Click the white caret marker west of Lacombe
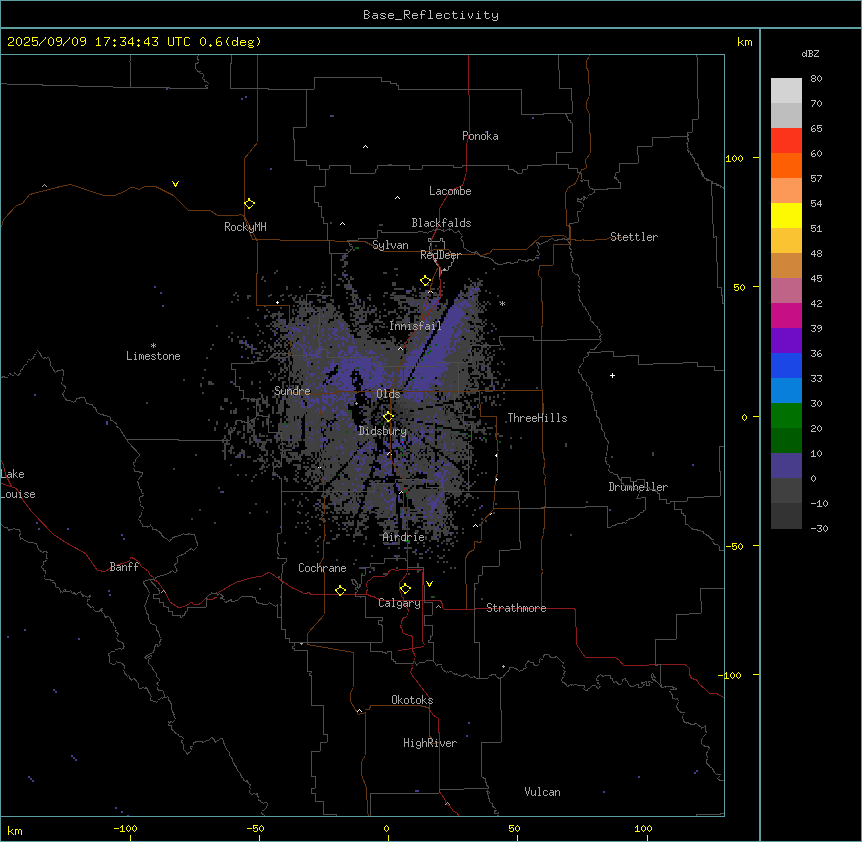The width and height of the screenshot is (862, 842). [x=397, y=198]
